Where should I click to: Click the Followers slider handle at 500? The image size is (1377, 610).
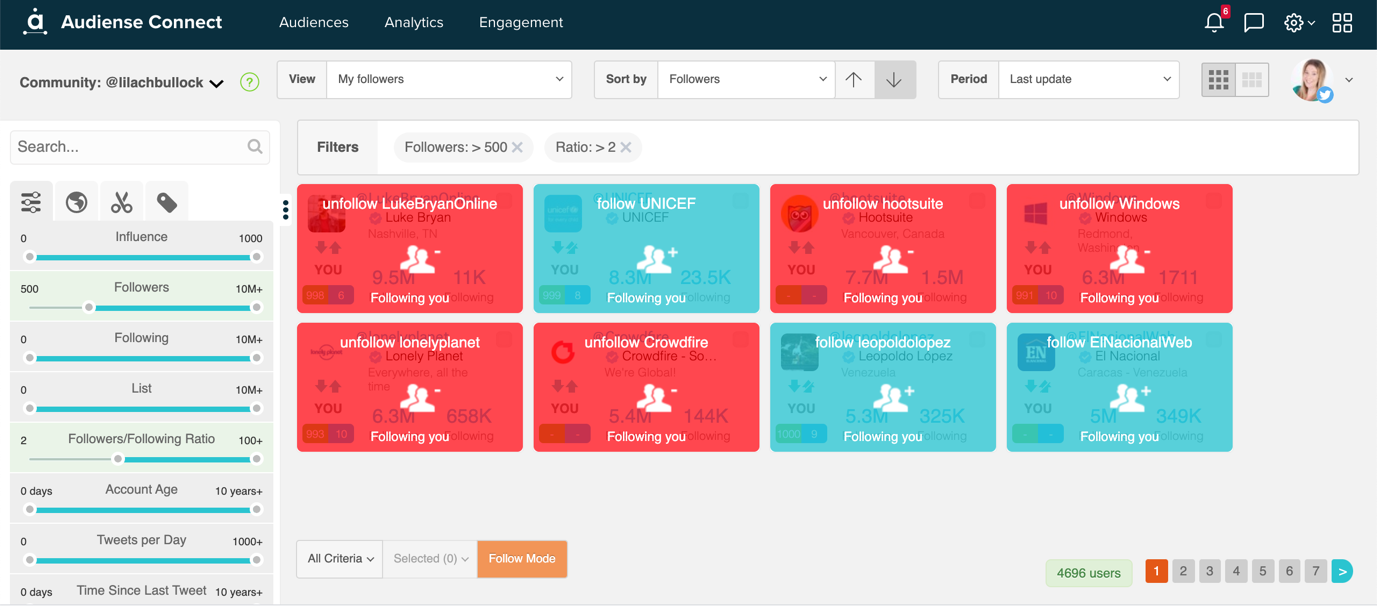(89, 308)
